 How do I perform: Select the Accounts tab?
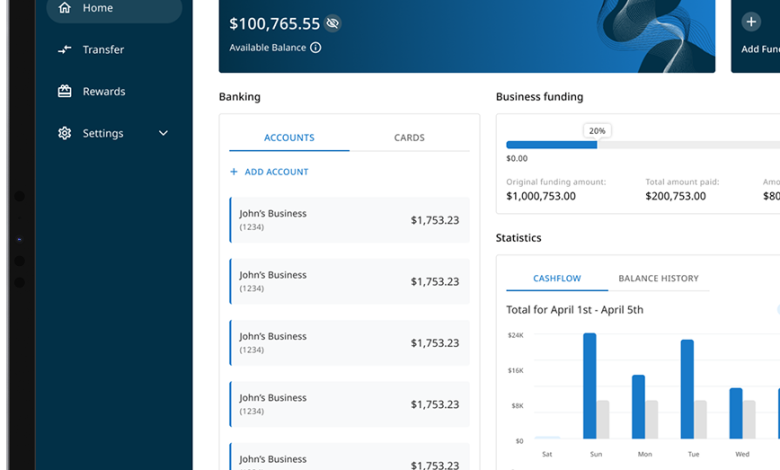[x=289, y=138]
